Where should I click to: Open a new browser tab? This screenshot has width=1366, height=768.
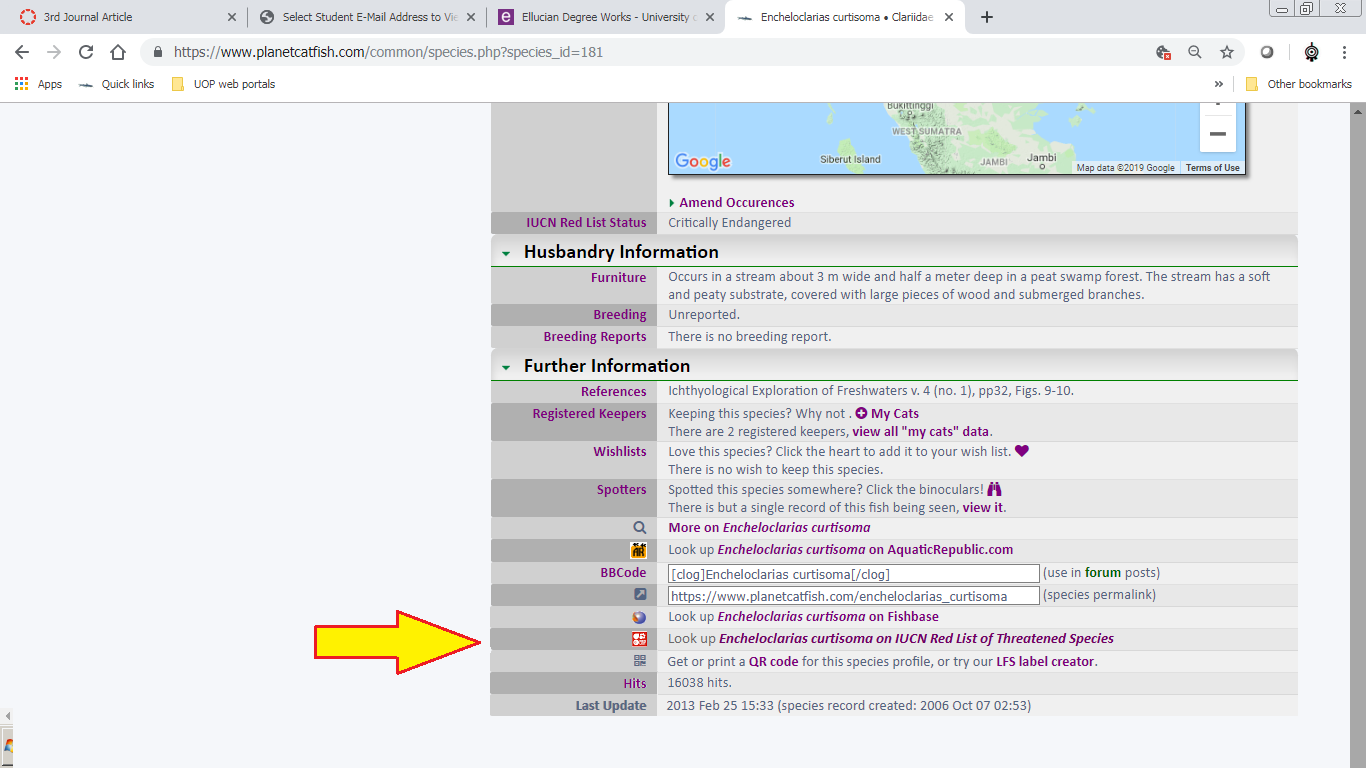click(987, 17)
